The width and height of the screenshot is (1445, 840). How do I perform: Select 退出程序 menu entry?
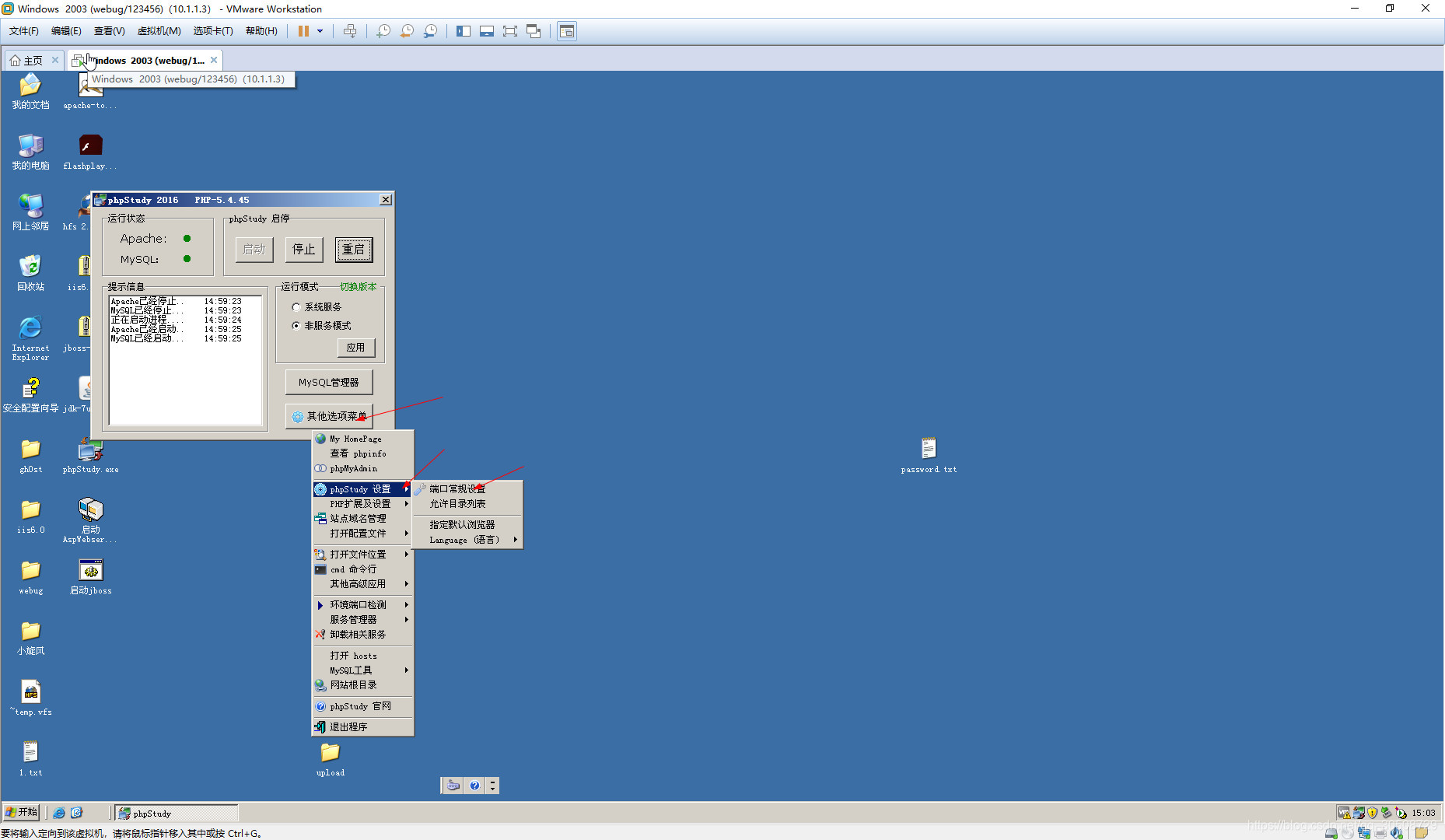(362, 727)
